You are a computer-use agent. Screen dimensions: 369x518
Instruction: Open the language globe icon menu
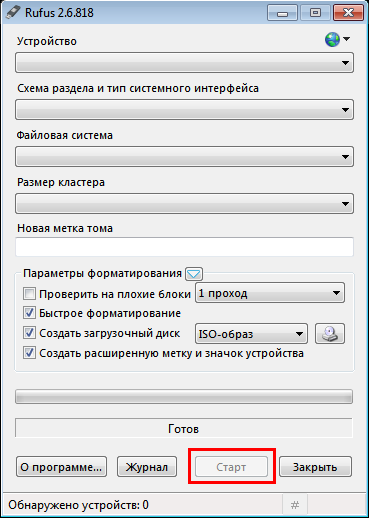click(337, 39)
